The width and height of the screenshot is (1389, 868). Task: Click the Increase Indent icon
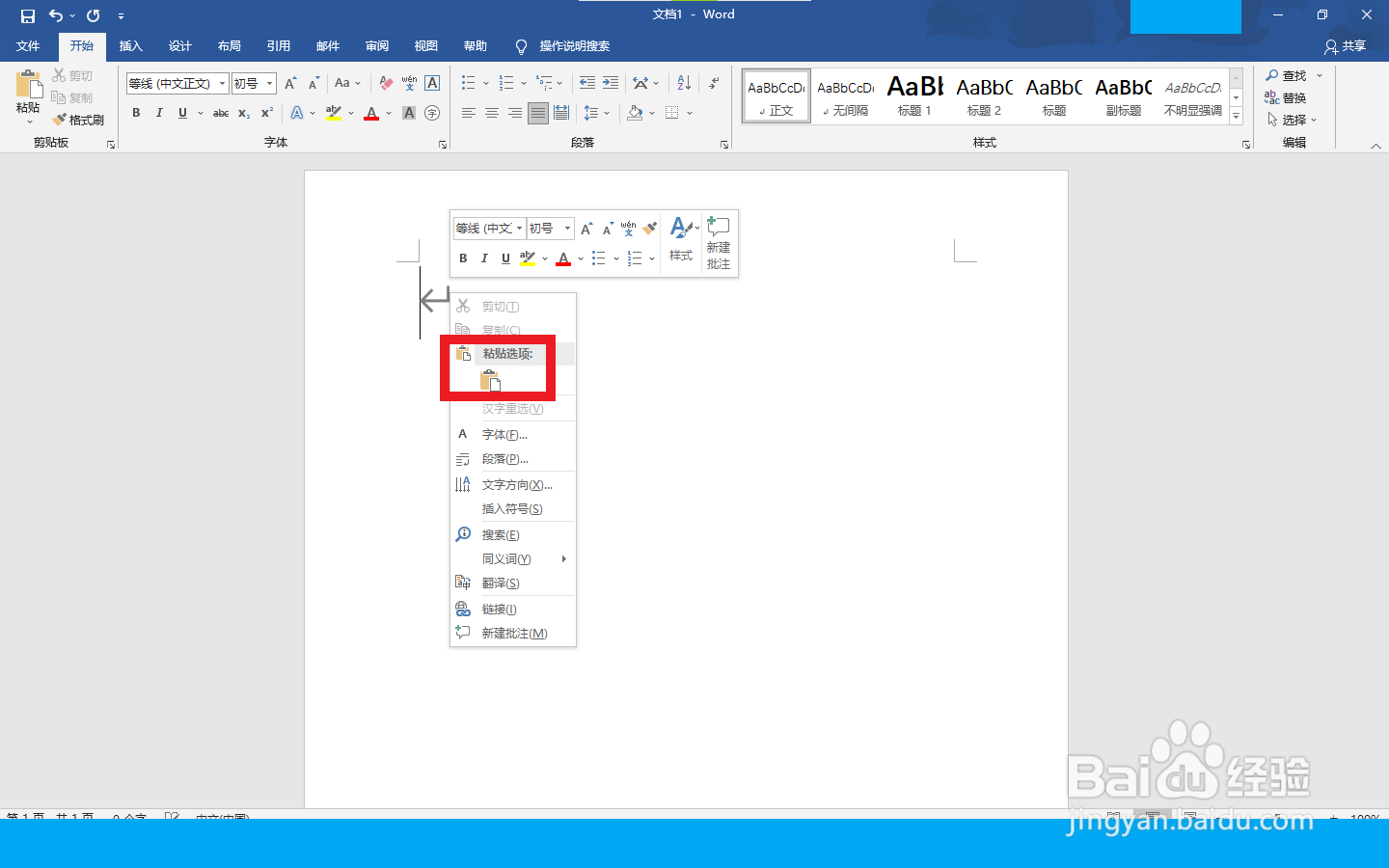(611, 83)
